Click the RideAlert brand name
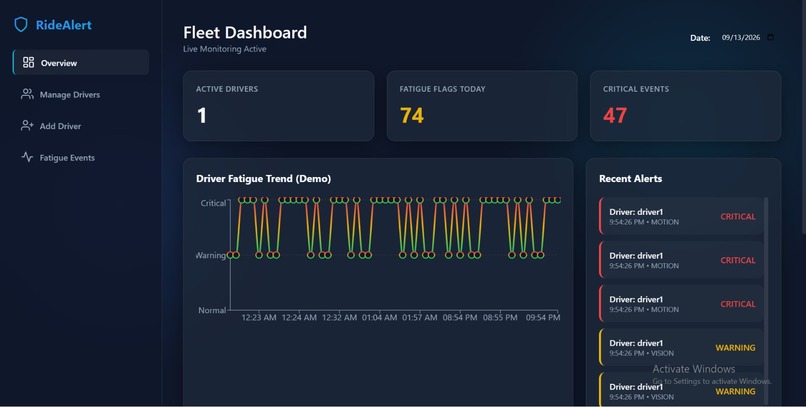 pyautogui.click(x=64, y=25)
